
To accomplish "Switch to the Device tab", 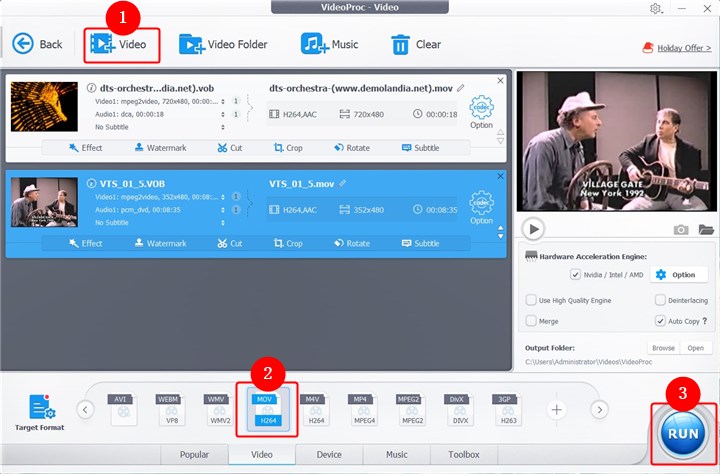I will [x=329, y=454].
